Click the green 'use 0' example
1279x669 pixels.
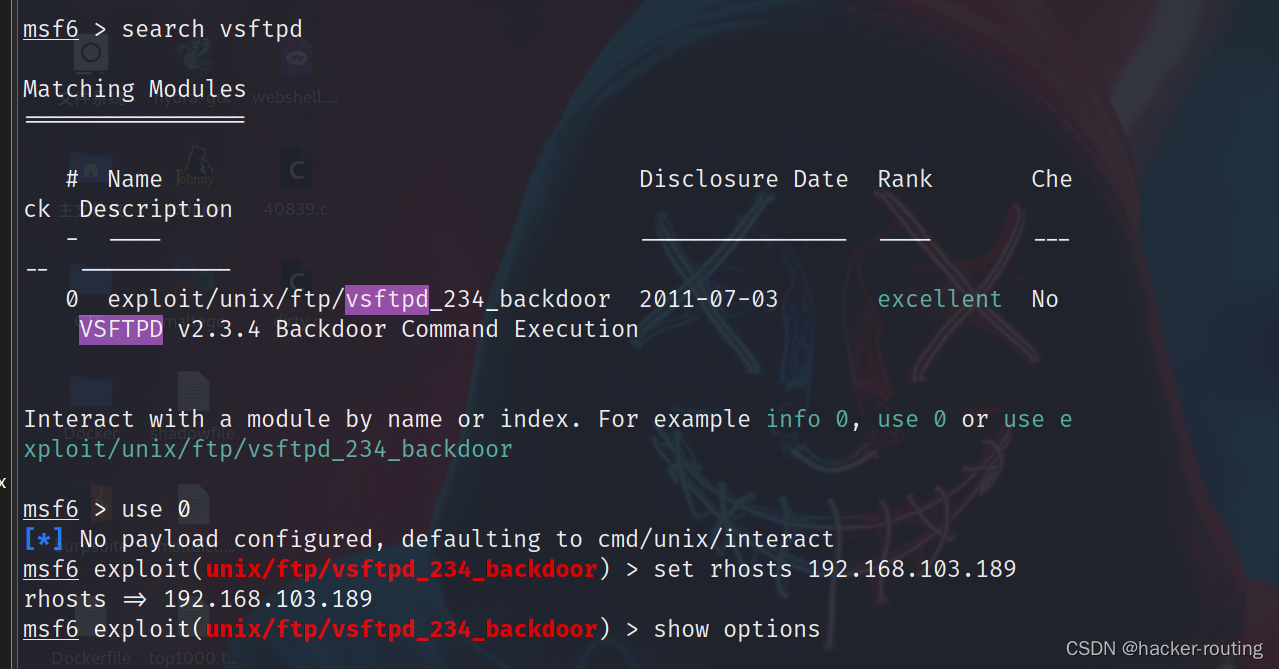912,419
